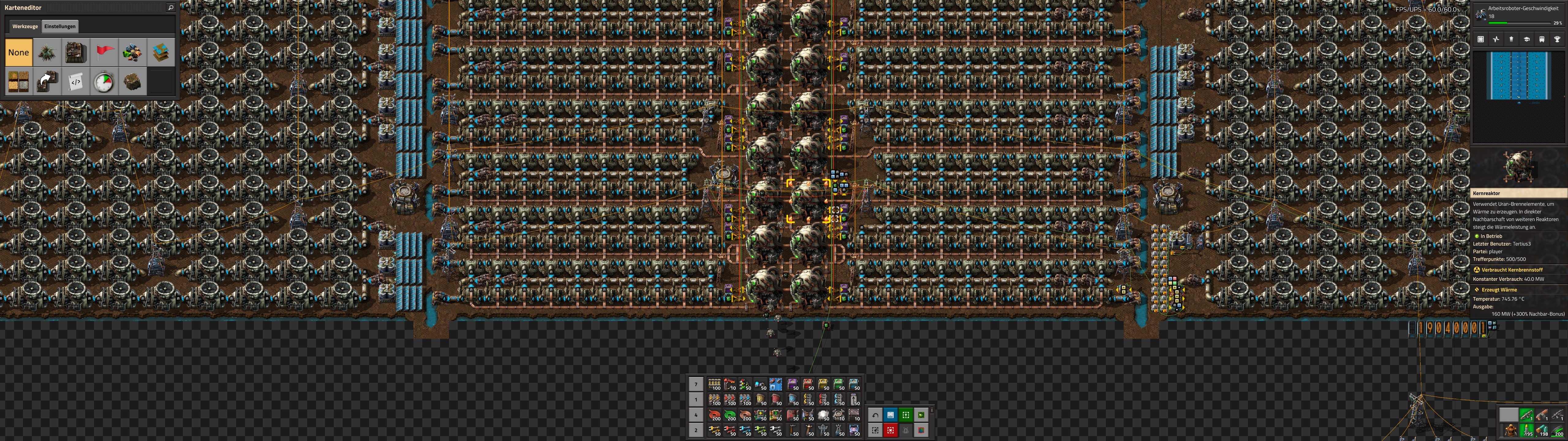The image size is (1568, 441).
Task: Pick the rails item with count 100
Action: click(714, 384)
